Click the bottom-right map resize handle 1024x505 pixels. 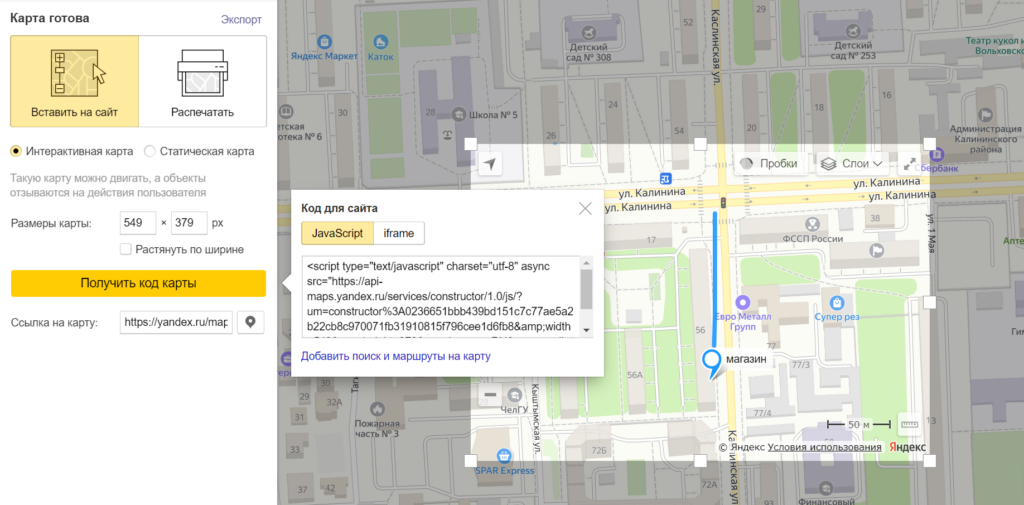(x=929, y=461)
